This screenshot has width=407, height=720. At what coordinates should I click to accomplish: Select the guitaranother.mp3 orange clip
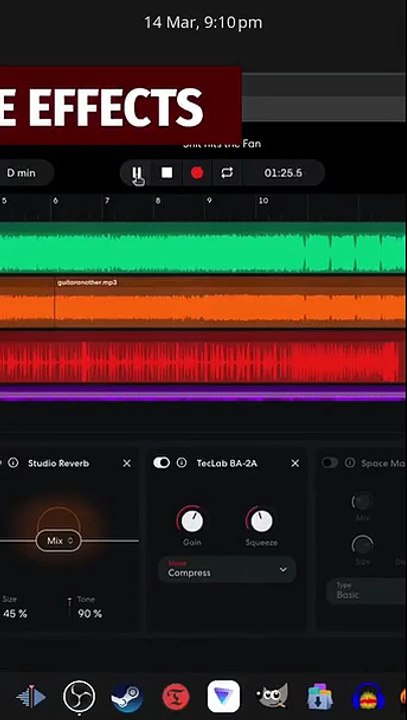[x=230, y=303]
